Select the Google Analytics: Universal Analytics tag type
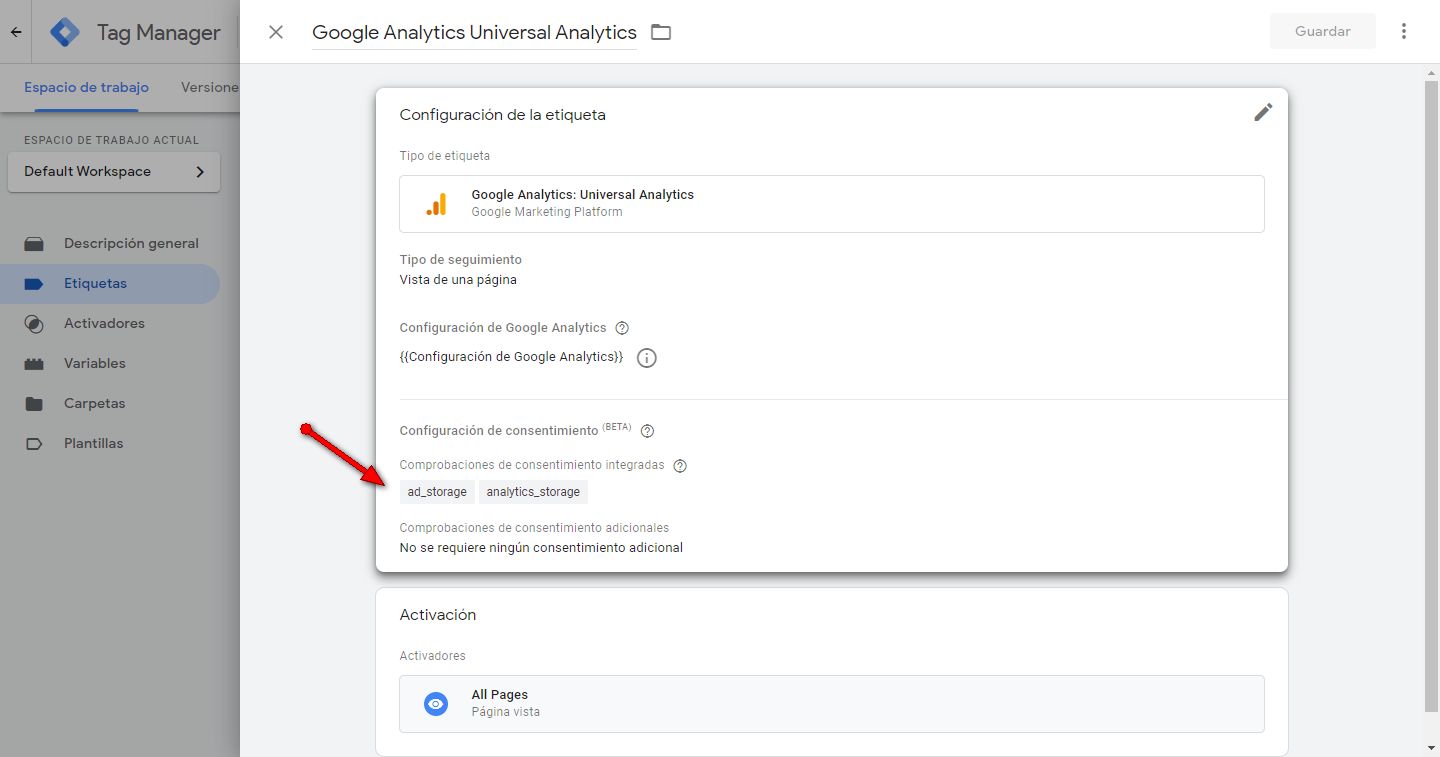The image size is (1440, 757). [x=831, y=204]
